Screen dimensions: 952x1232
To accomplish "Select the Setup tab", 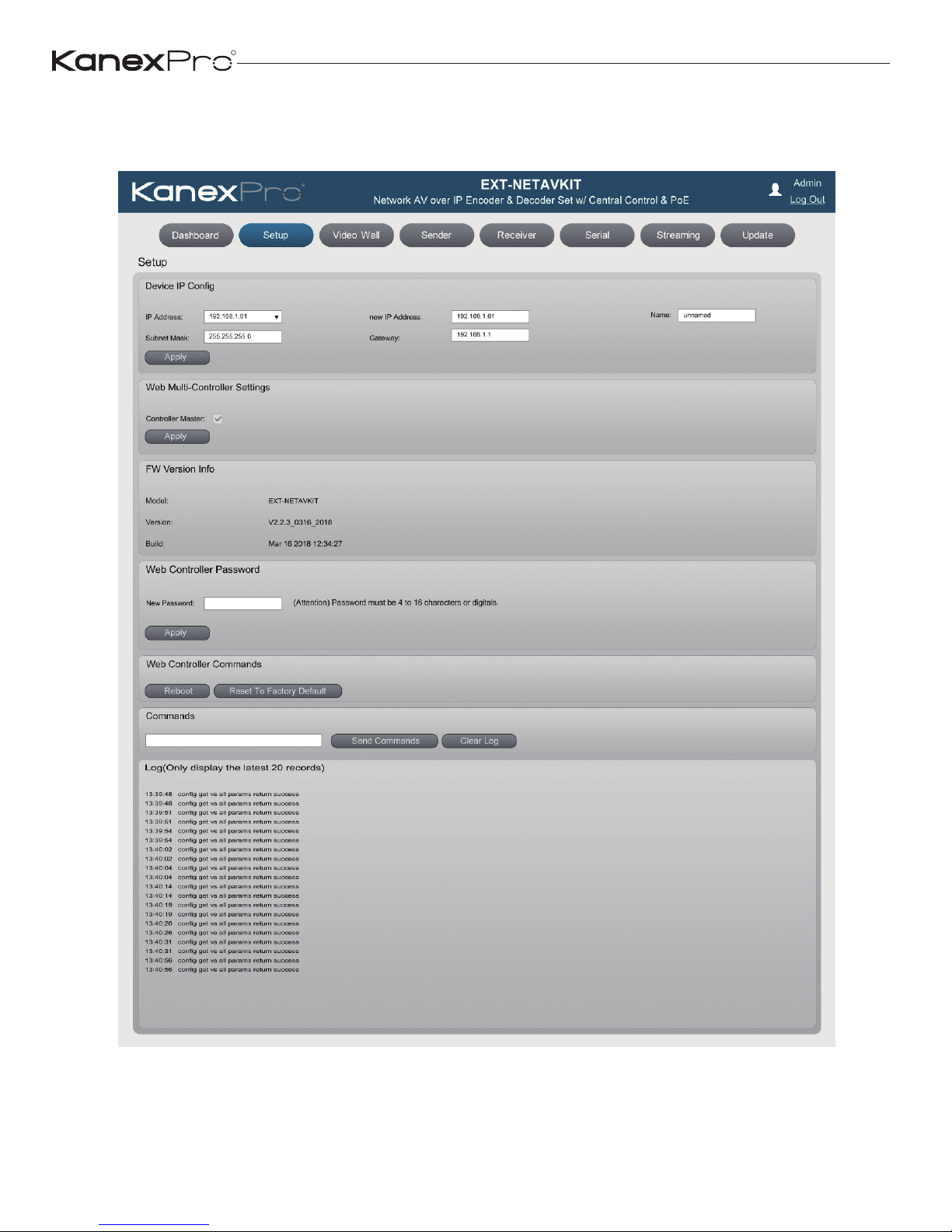I will pyautogui.click(x=276, y=236).
